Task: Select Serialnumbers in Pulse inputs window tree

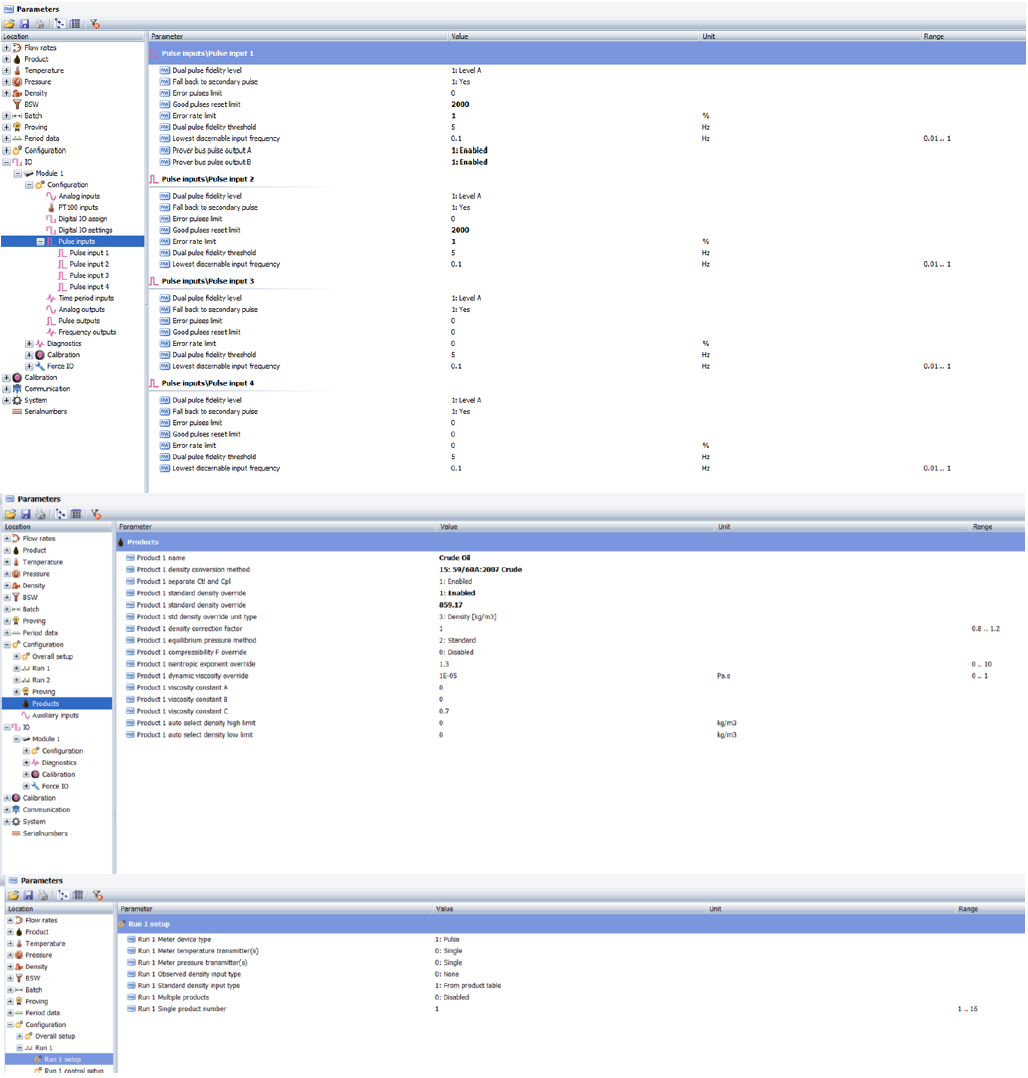Action: click(x=45, y=412)
